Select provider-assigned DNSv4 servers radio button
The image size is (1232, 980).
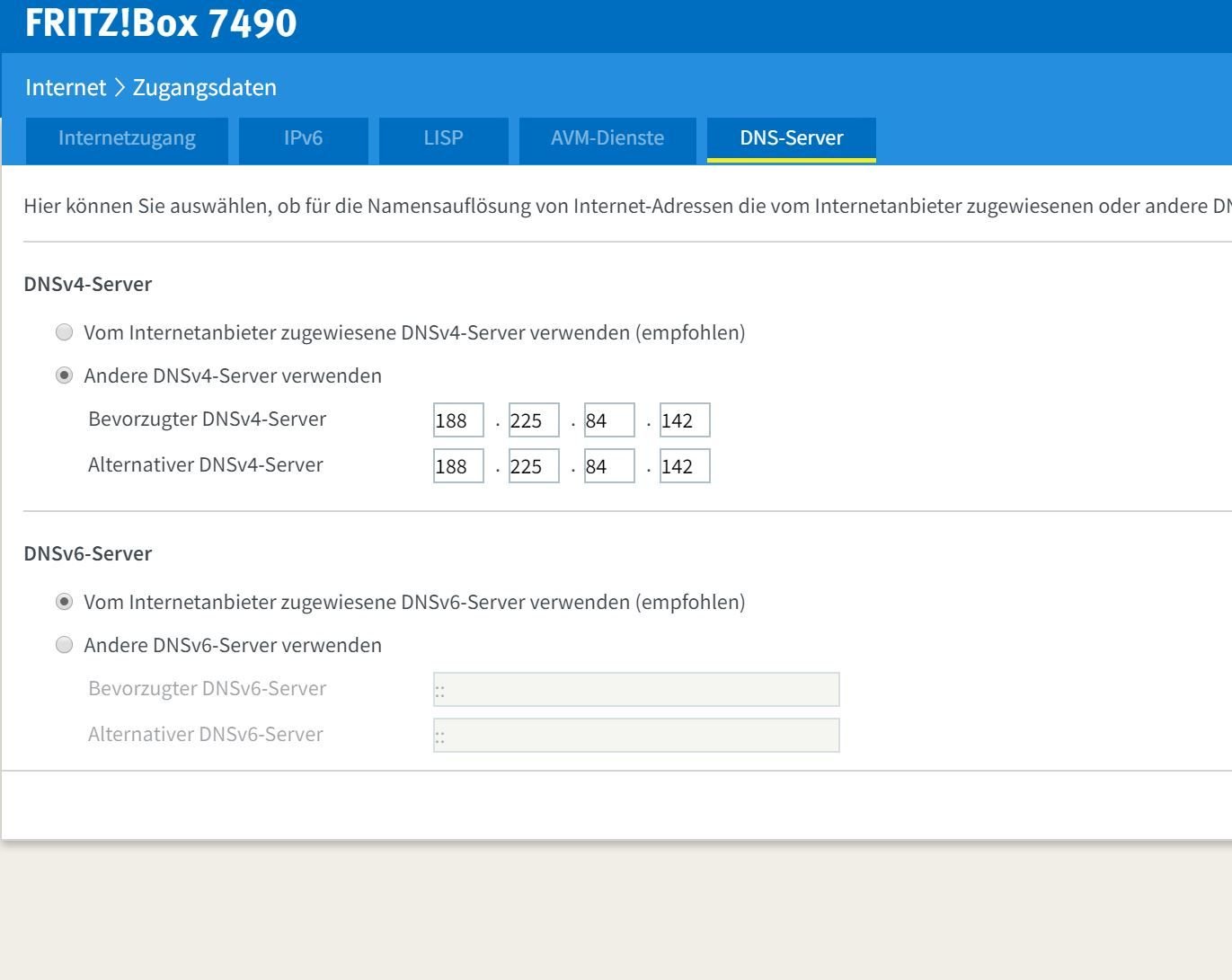(x=64, y=332)
